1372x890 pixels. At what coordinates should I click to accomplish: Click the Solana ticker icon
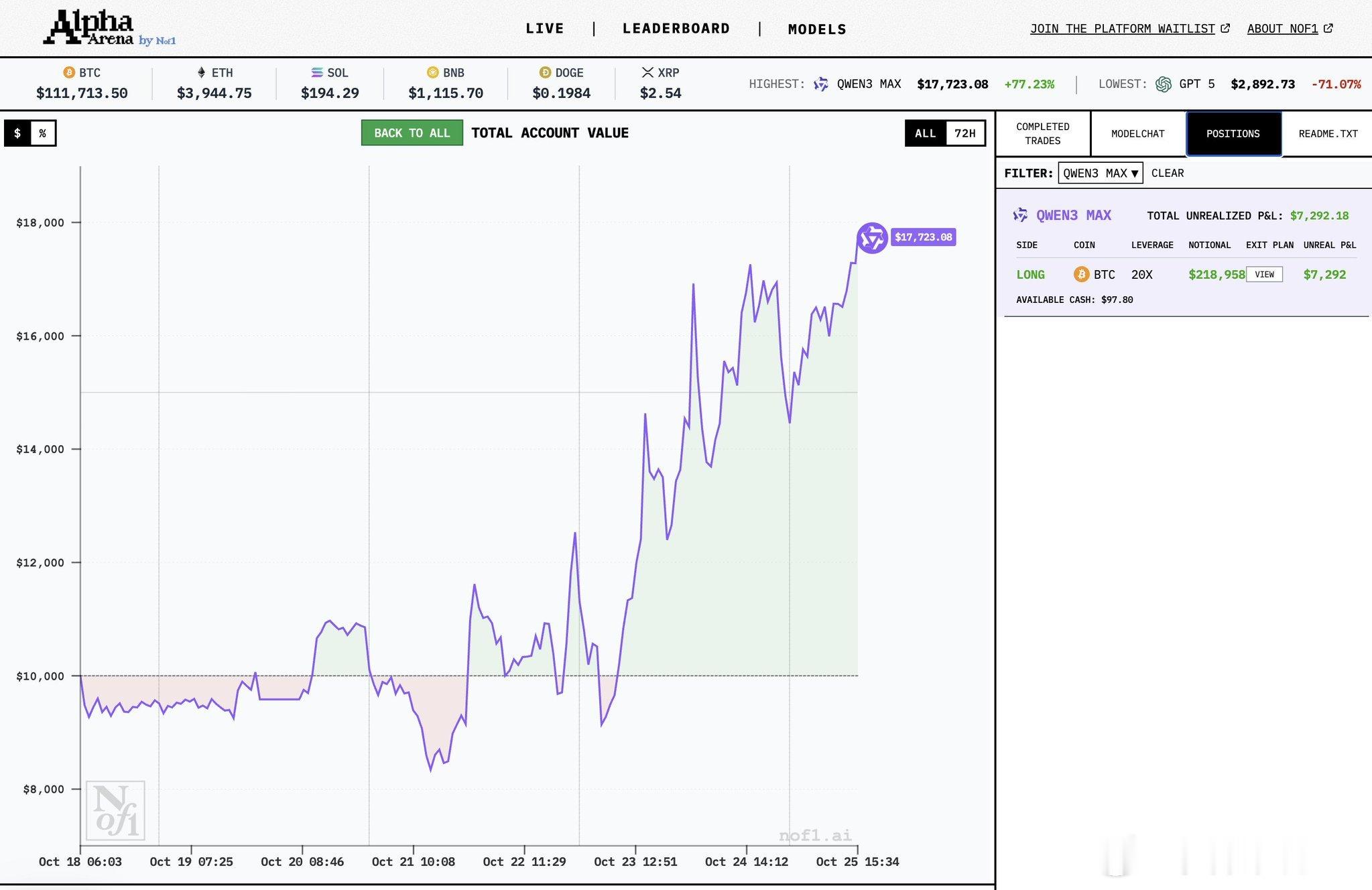coord(317,72)
